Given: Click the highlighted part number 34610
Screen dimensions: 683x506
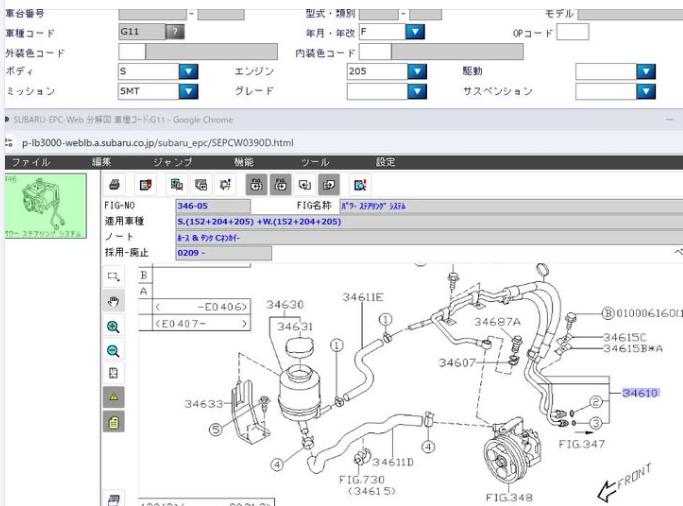Looking at the screenshot, I should [640, 393].
